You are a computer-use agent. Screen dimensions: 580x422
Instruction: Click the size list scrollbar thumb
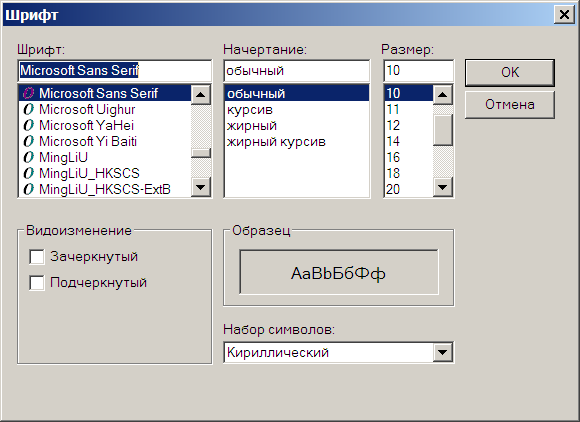pos(442,130)
